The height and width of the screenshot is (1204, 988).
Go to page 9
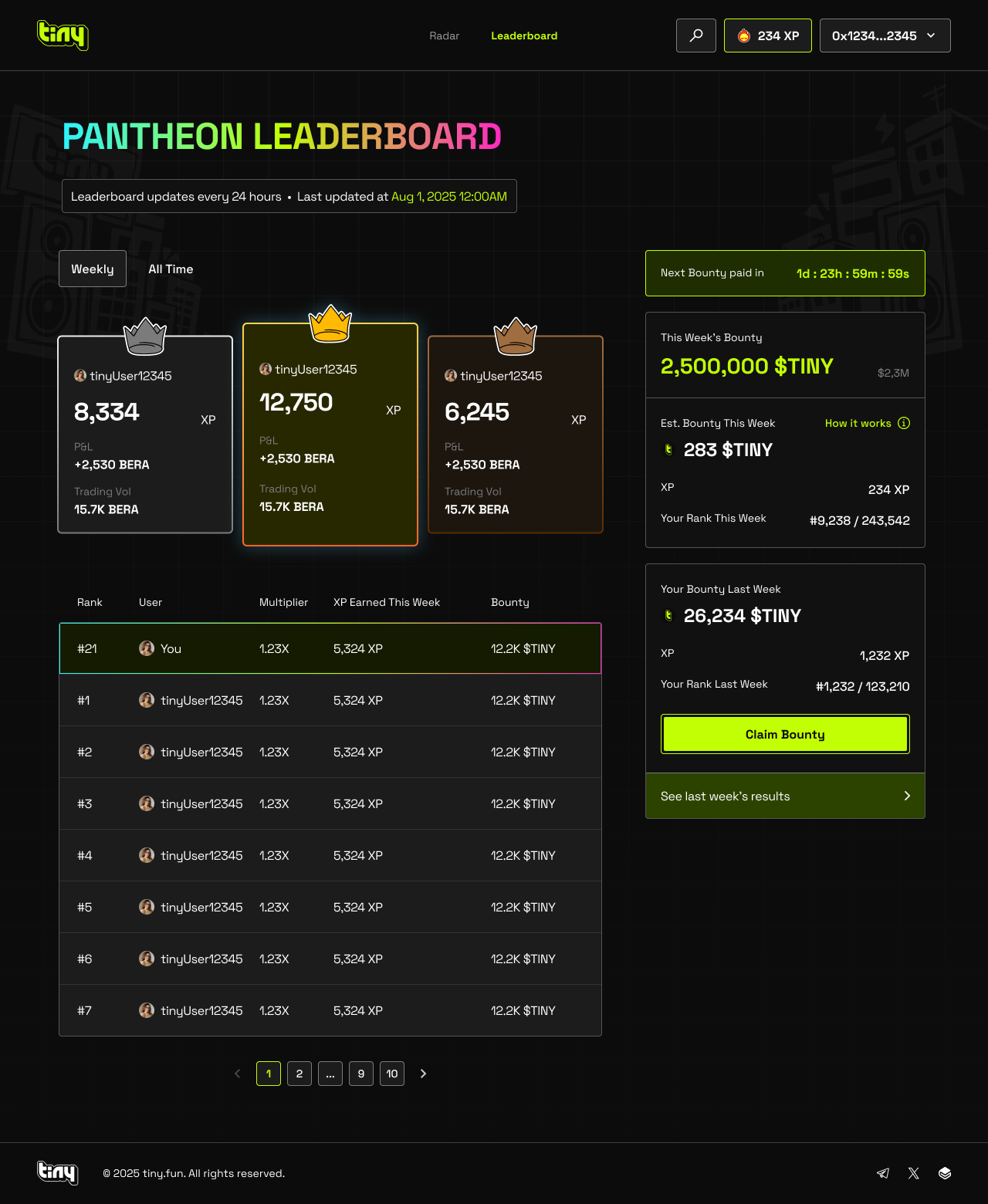tap(361, 1074)
